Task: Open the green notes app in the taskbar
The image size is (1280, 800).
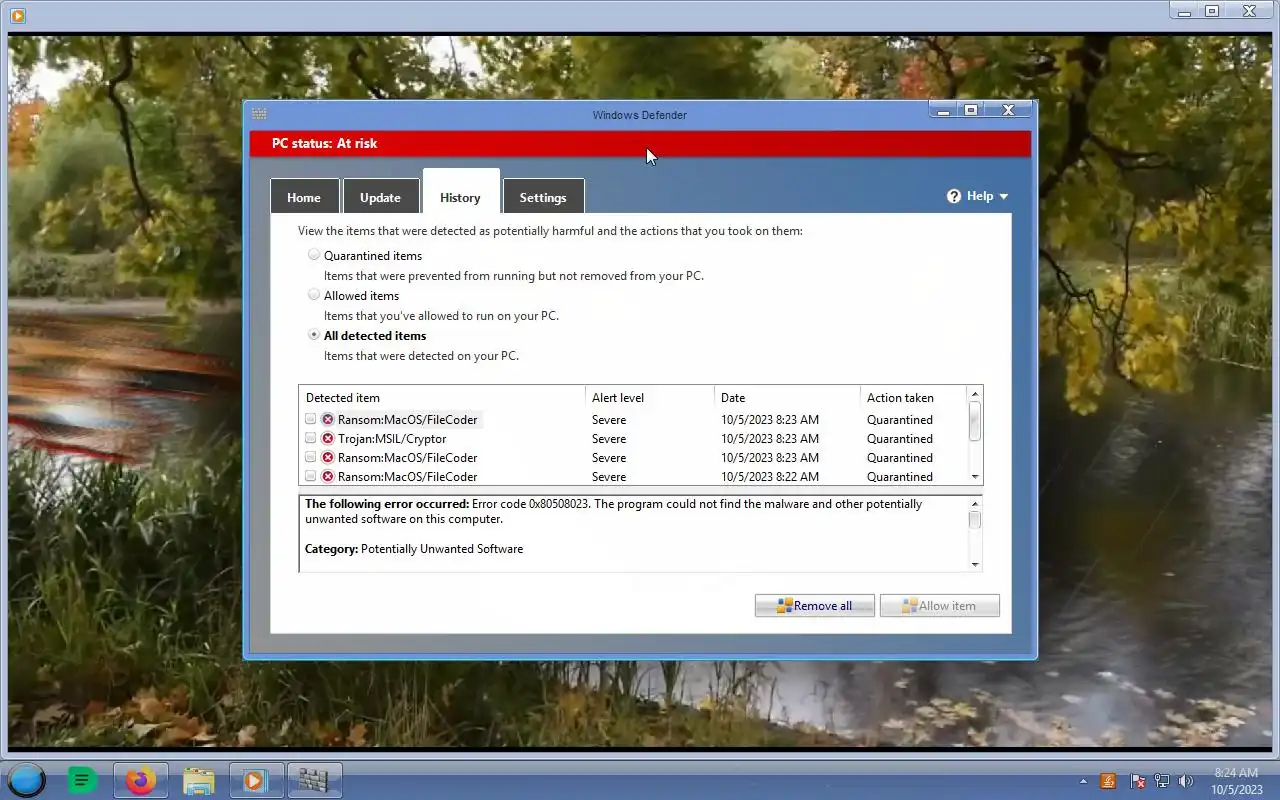Action: pyautogui.click(x=81, y=780)
